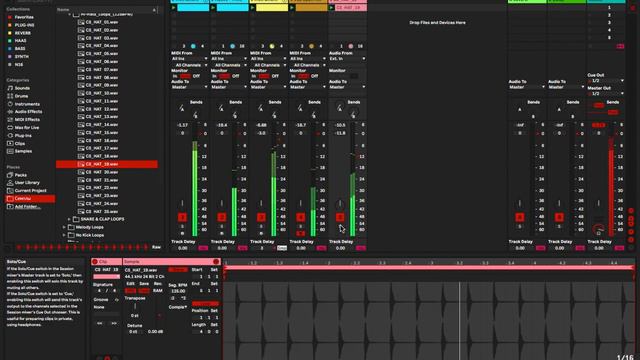
Task: Click nudge clip backward button
Action: click(100, 323)
